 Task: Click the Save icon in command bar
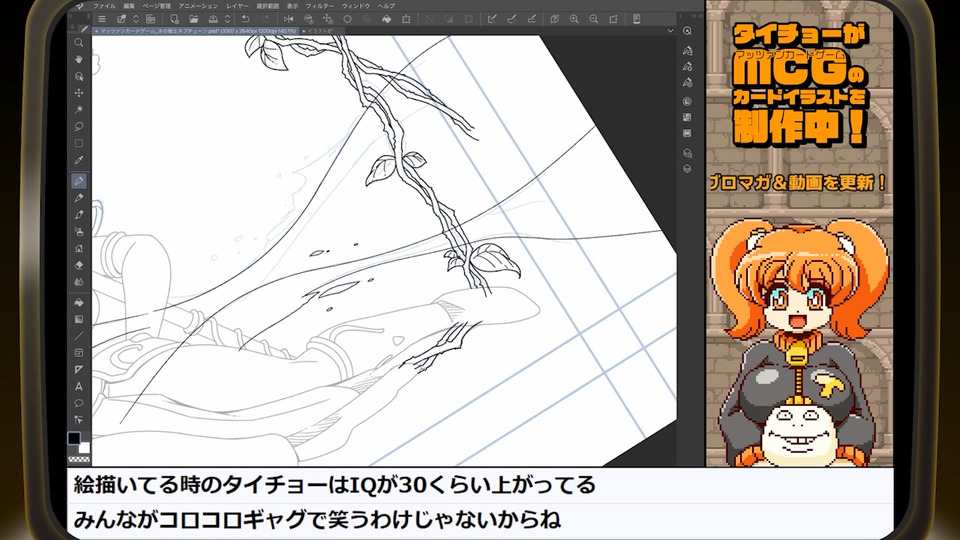coord(213,19)
